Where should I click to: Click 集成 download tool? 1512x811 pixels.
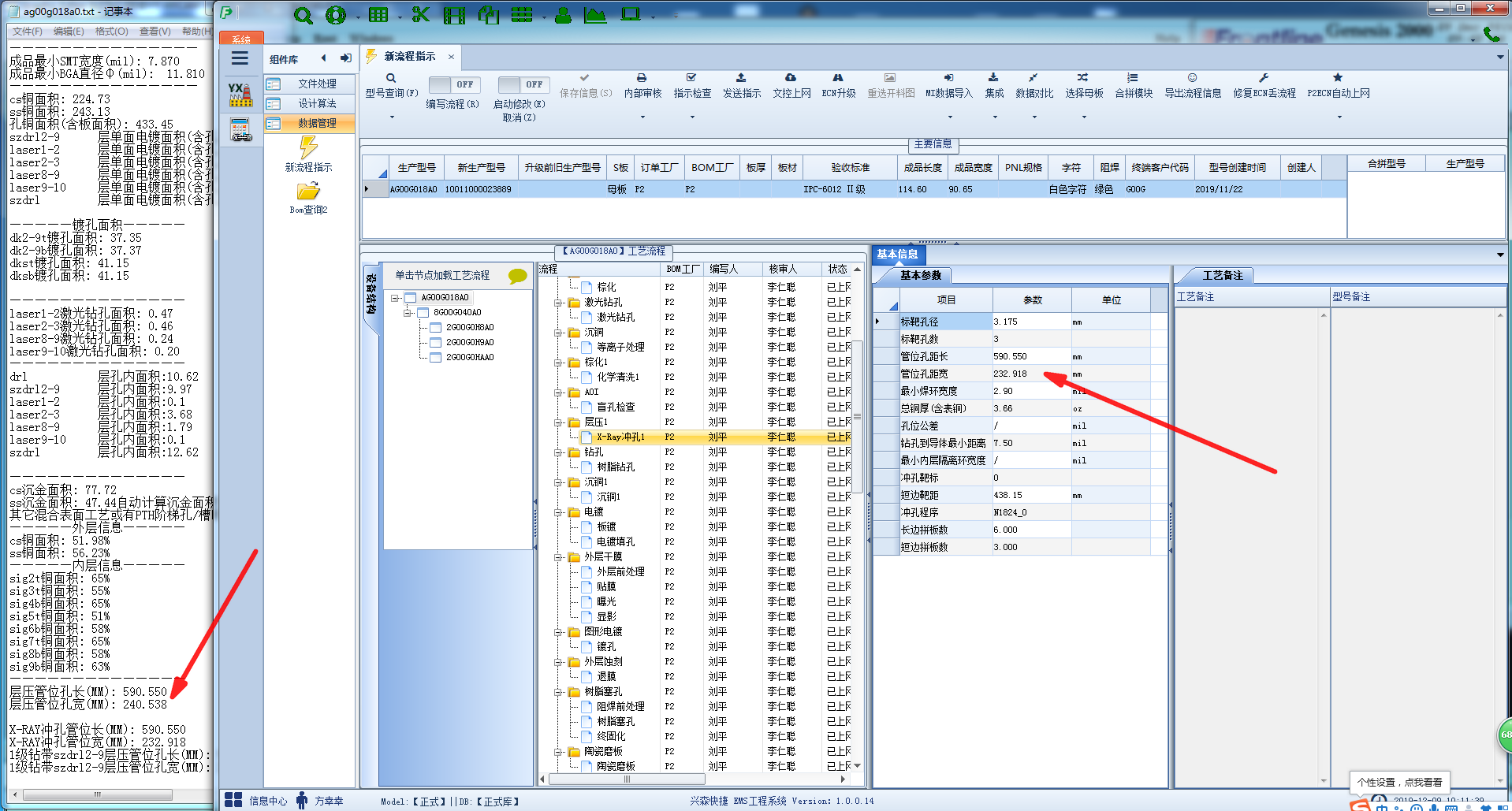[994, 86]
